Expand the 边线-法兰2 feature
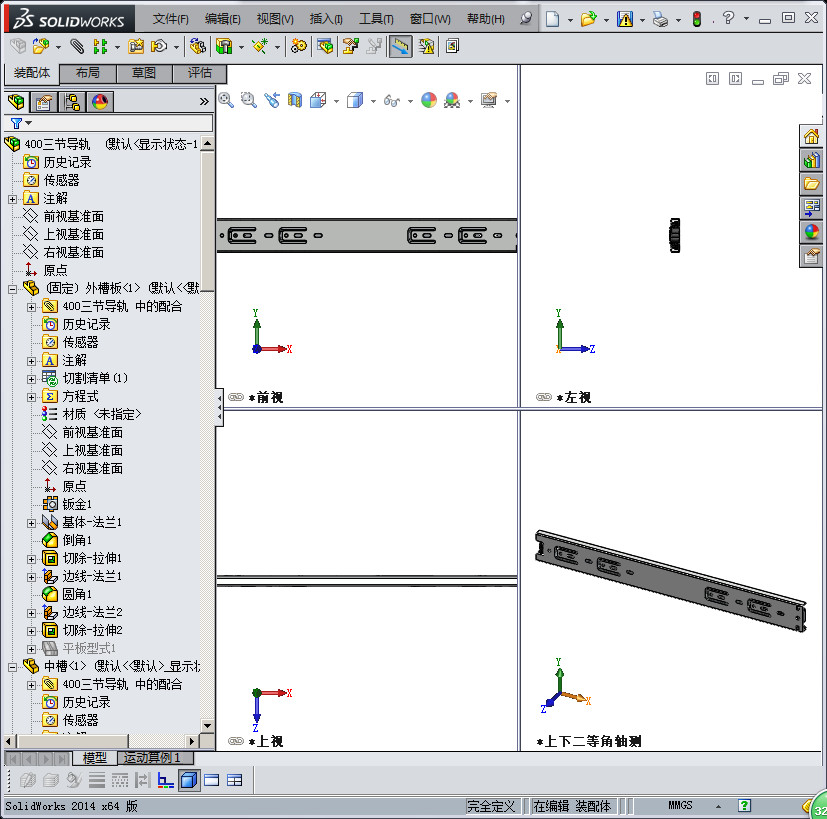Screen dimensions: 827x819 (x=31, y=613)
